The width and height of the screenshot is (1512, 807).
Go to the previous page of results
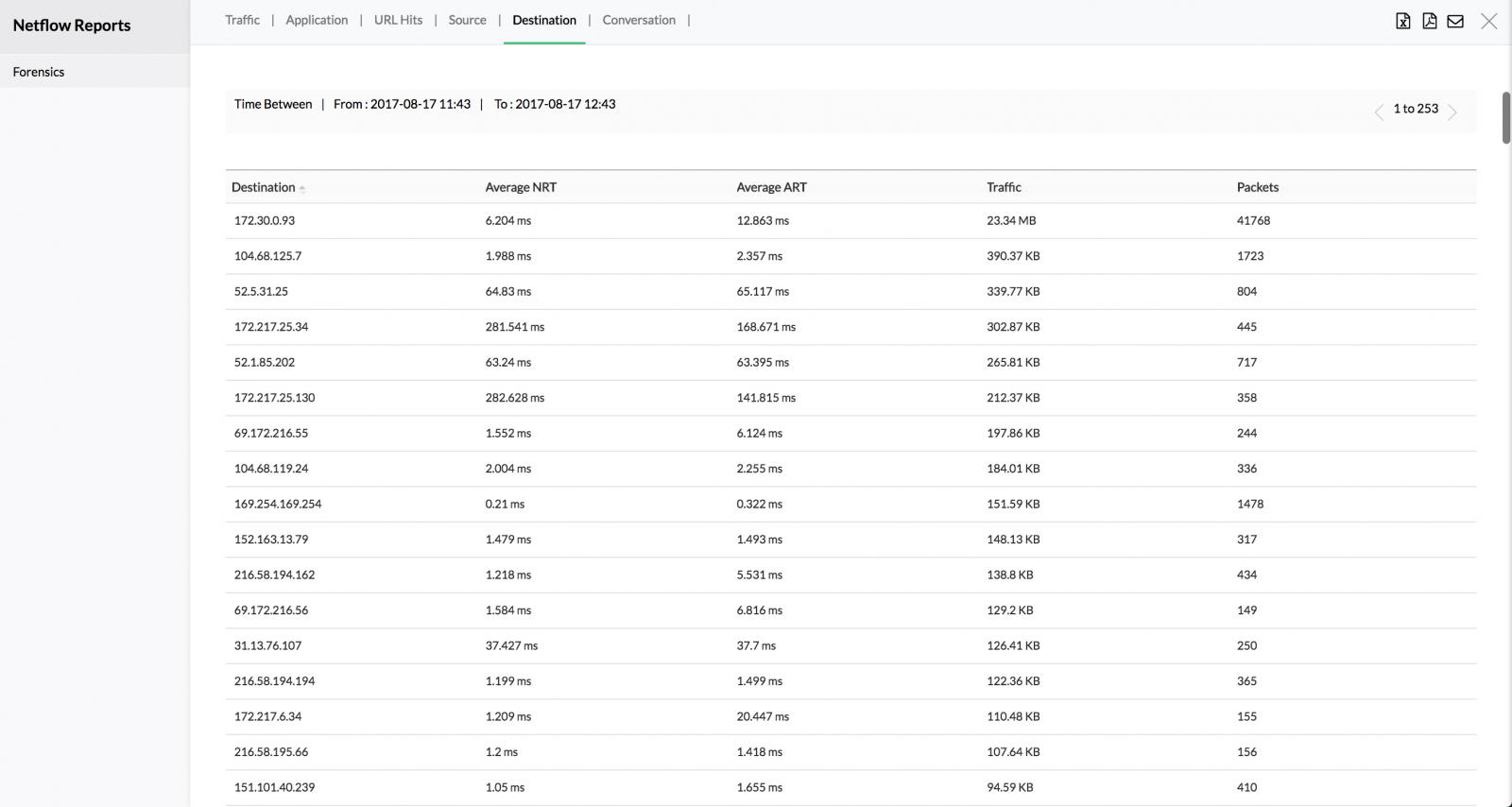[1379, 112]
